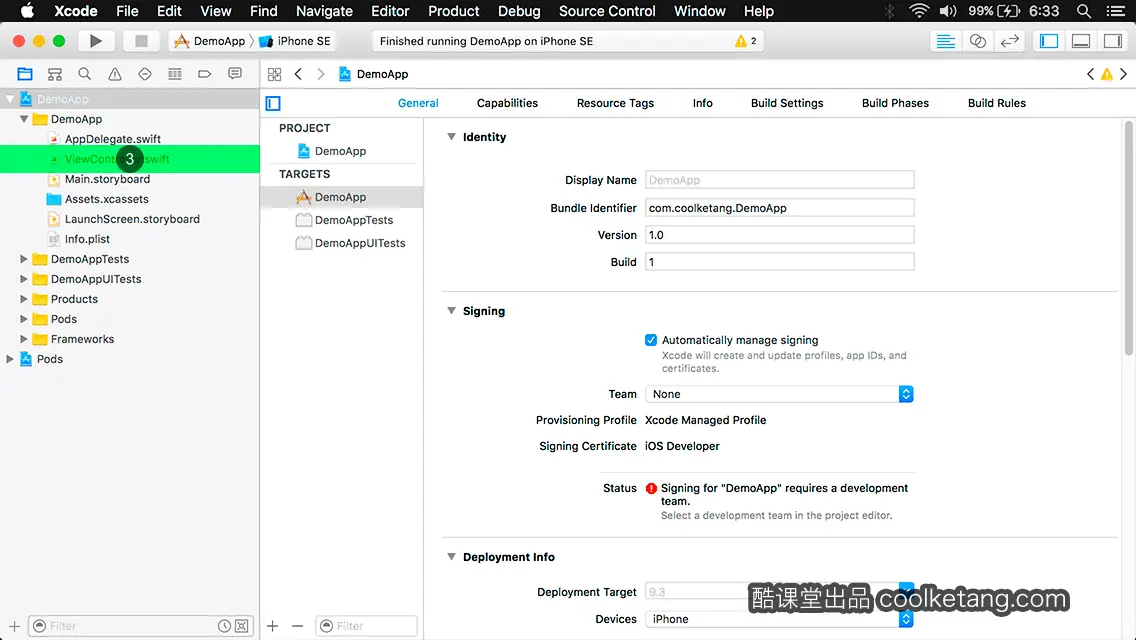Open the Devices dropdown
The image size is (1136, 640).
coord(779,619)
